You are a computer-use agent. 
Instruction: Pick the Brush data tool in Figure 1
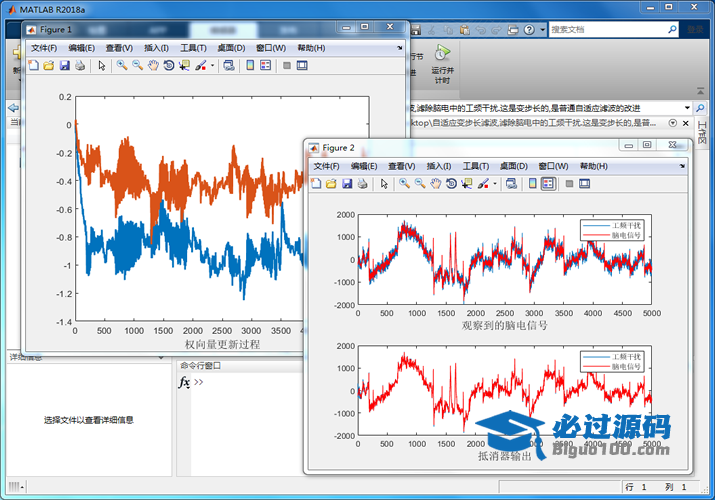[201, 66]
